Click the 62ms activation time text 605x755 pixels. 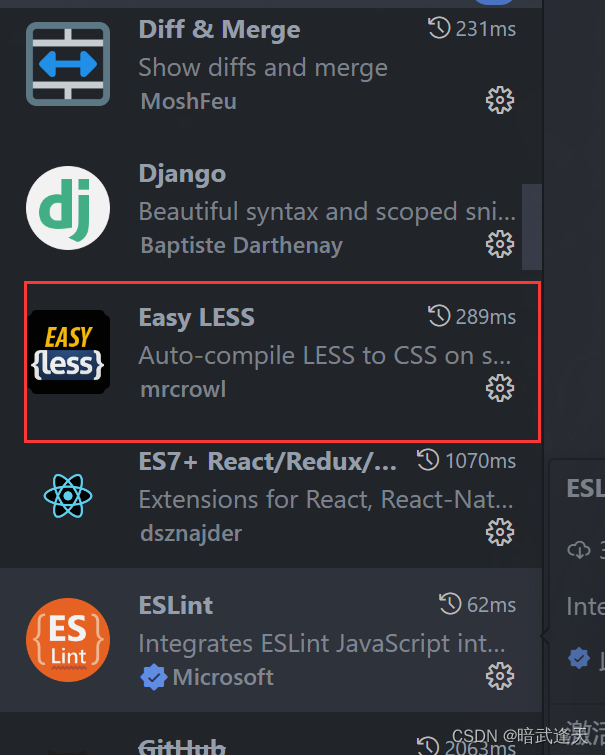tap(491, 605)
